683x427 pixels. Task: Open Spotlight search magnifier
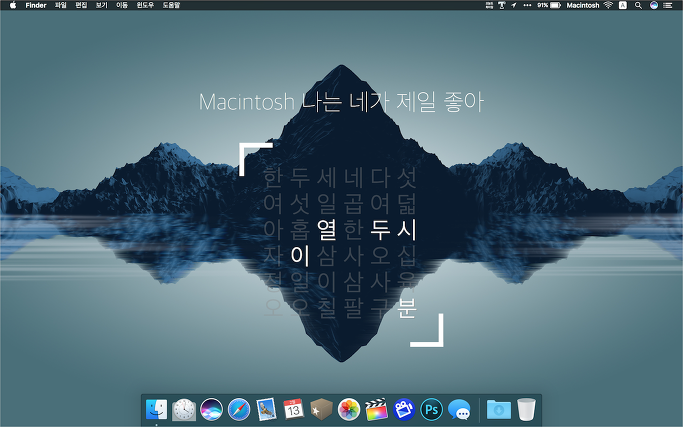click(x=638, y=5)
